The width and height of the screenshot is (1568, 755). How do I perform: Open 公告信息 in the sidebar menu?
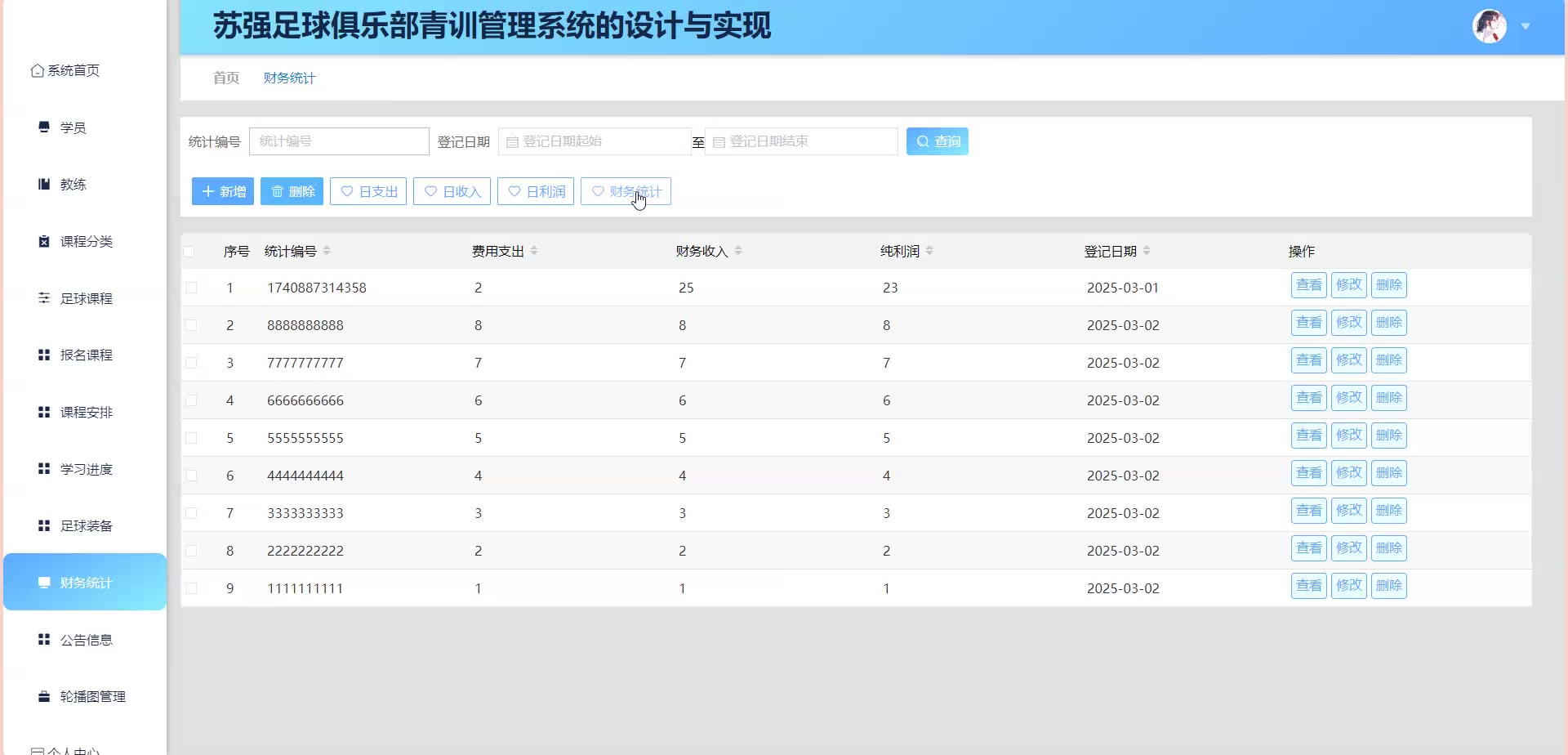[x=86, y=640]
